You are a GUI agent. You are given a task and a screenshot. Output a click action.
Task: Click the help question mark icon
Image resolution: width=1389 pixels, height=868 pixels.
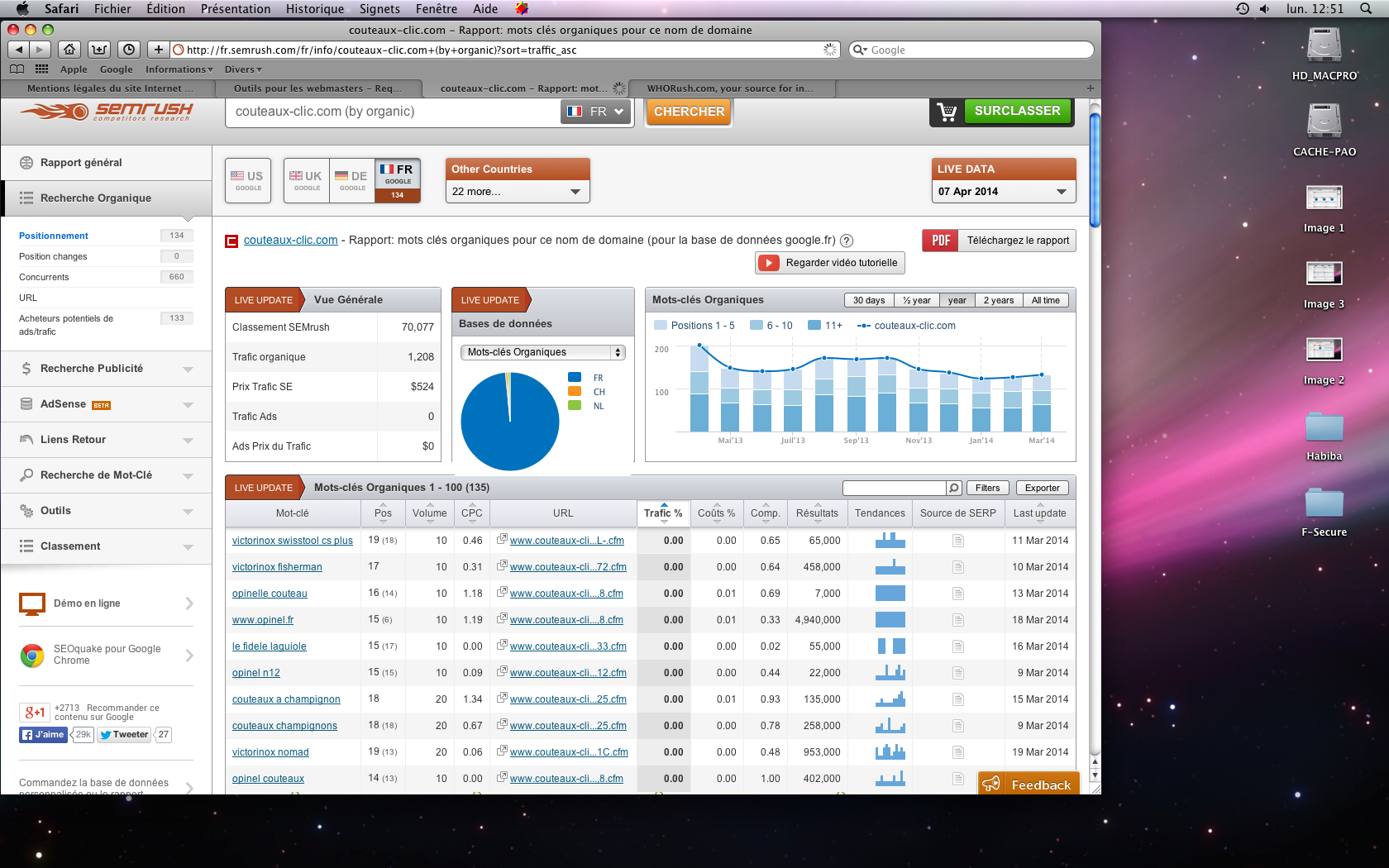coord(847,241)
